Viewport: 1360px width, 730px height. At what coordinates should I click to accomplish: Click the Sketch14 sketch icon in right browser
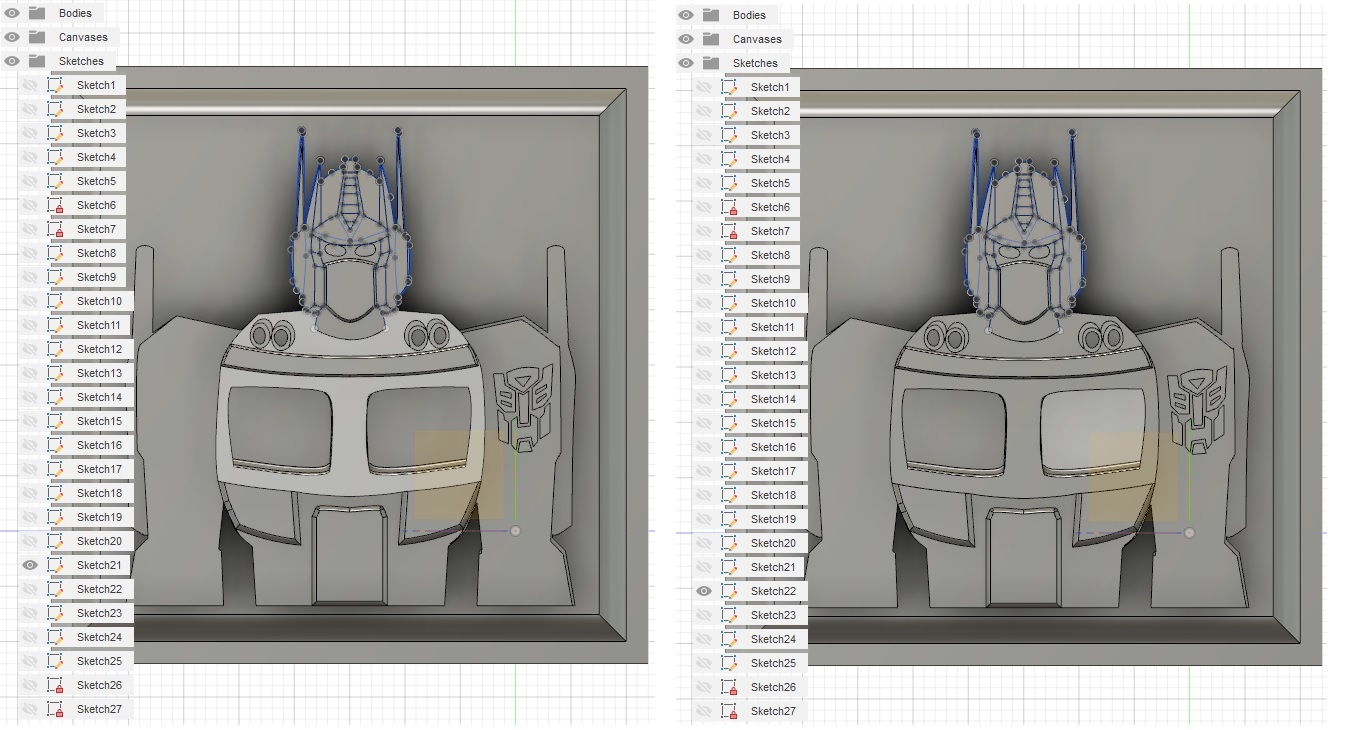731,399
